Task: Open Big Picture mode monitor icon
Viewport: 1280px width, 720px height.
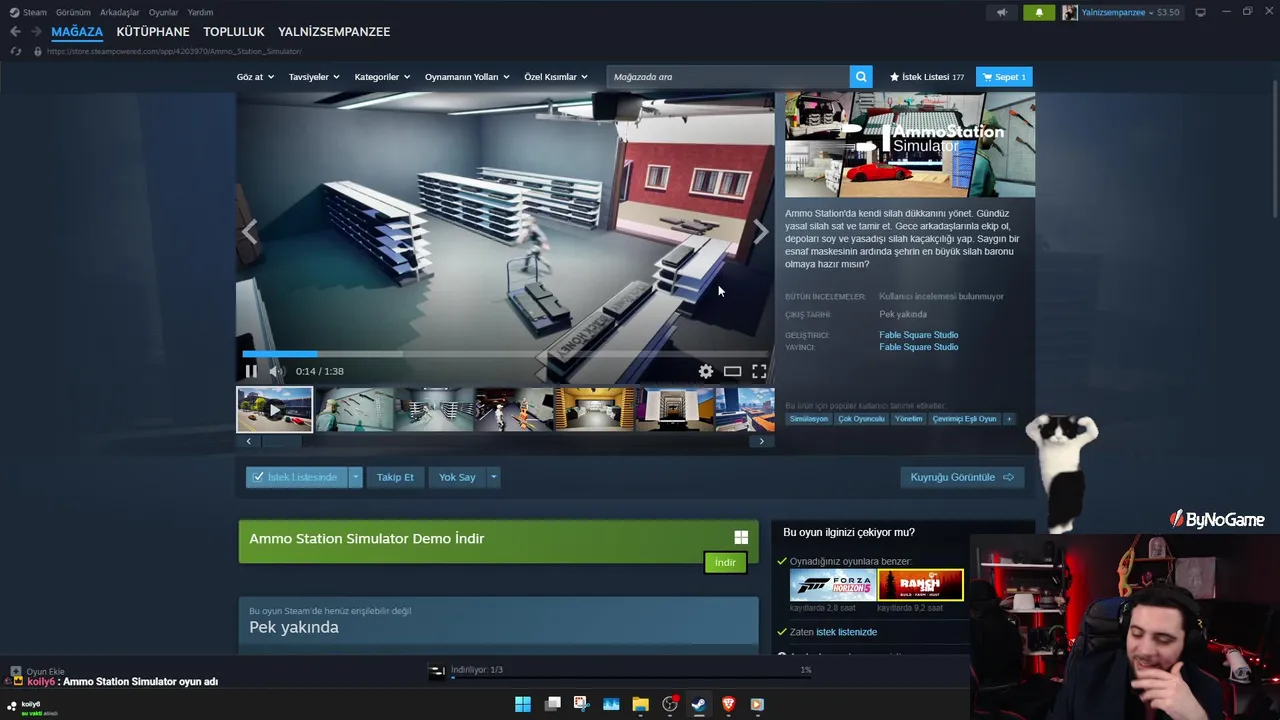Action: click(1200, 12)
